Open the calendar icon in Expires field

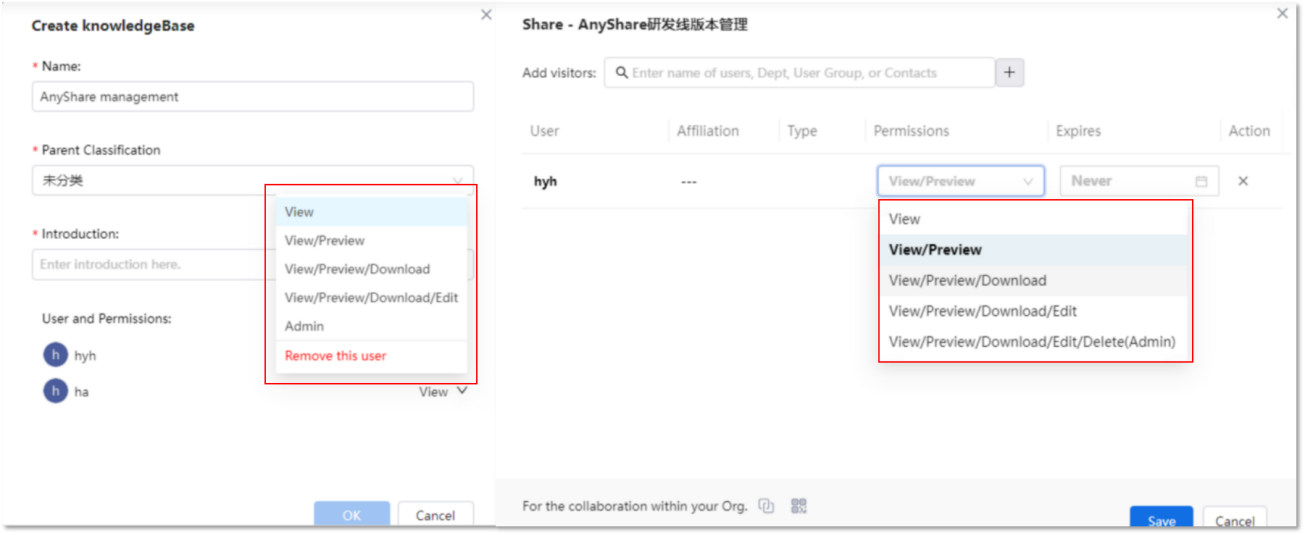[1201, 181]
